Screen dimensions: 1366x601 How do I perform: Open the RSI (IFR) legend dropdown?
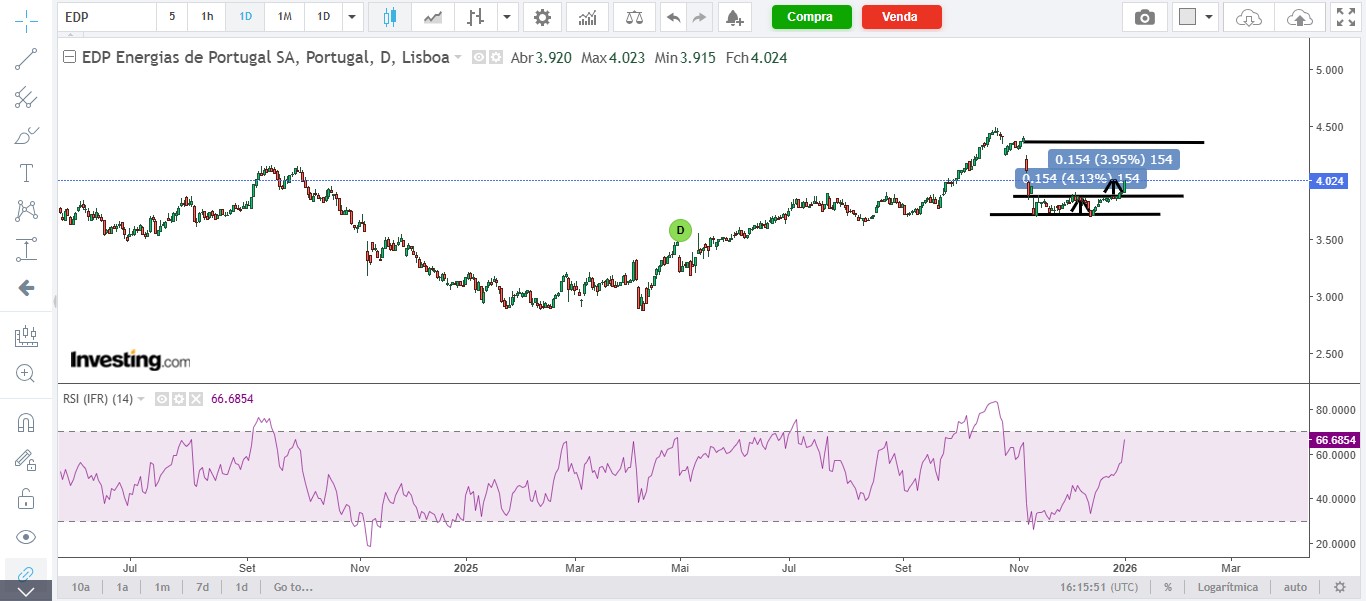(141, 399)
